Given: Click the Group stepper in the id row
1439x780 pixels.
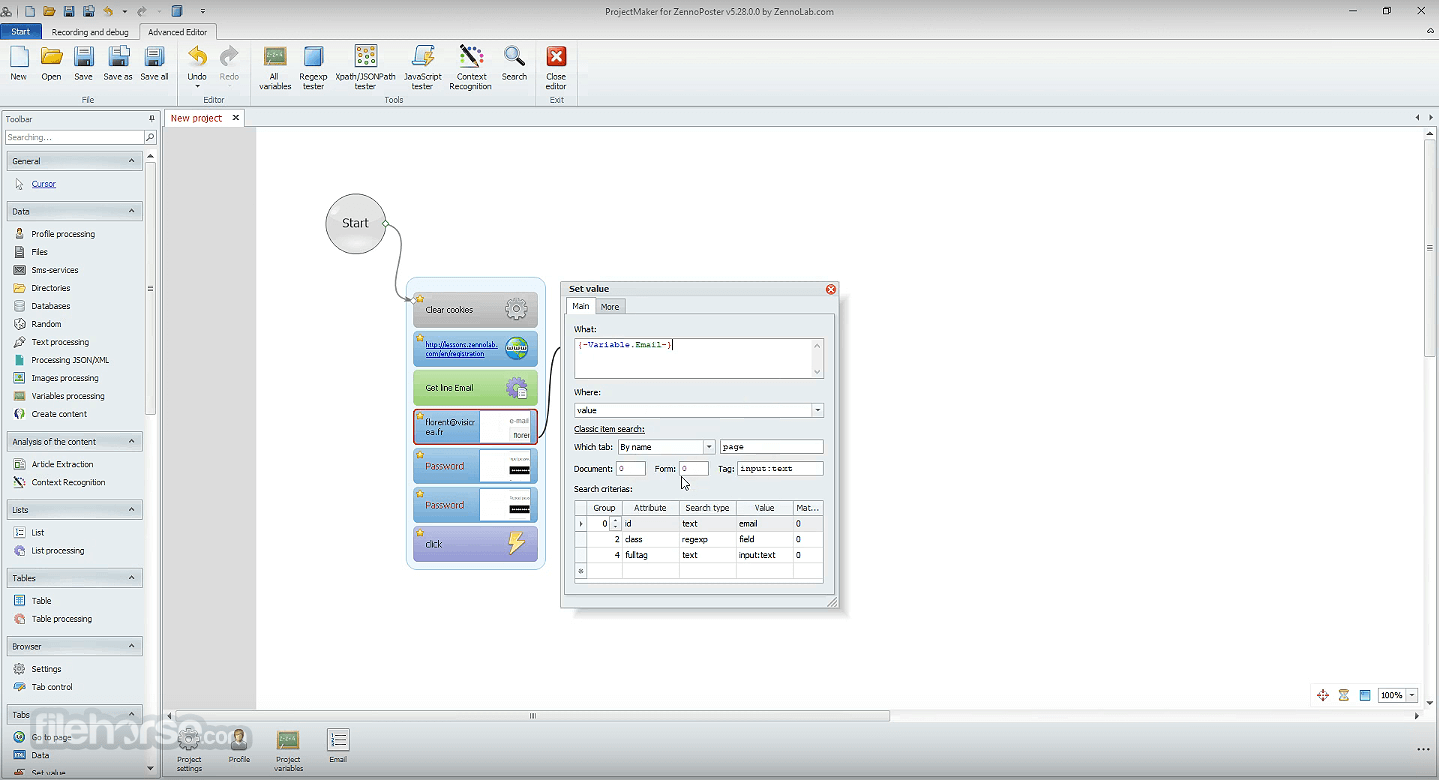Looking at the screenshot, I should (615, 523).
